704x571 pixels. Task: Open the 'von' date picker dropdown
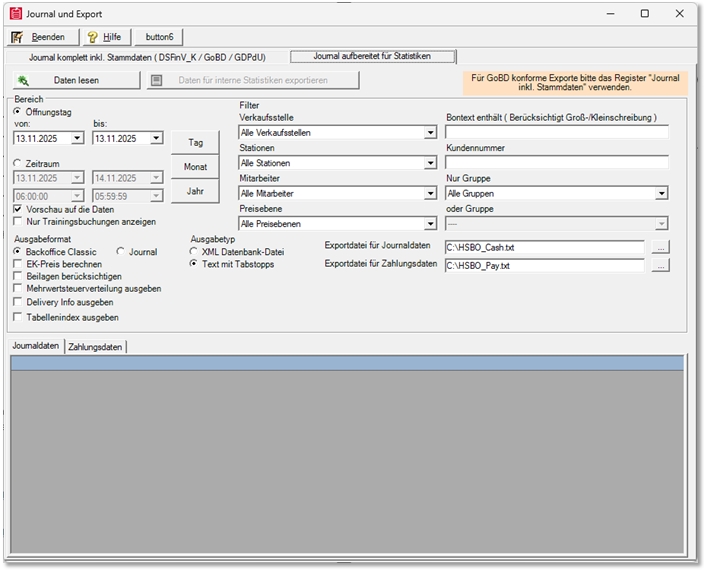coord(77,139)
